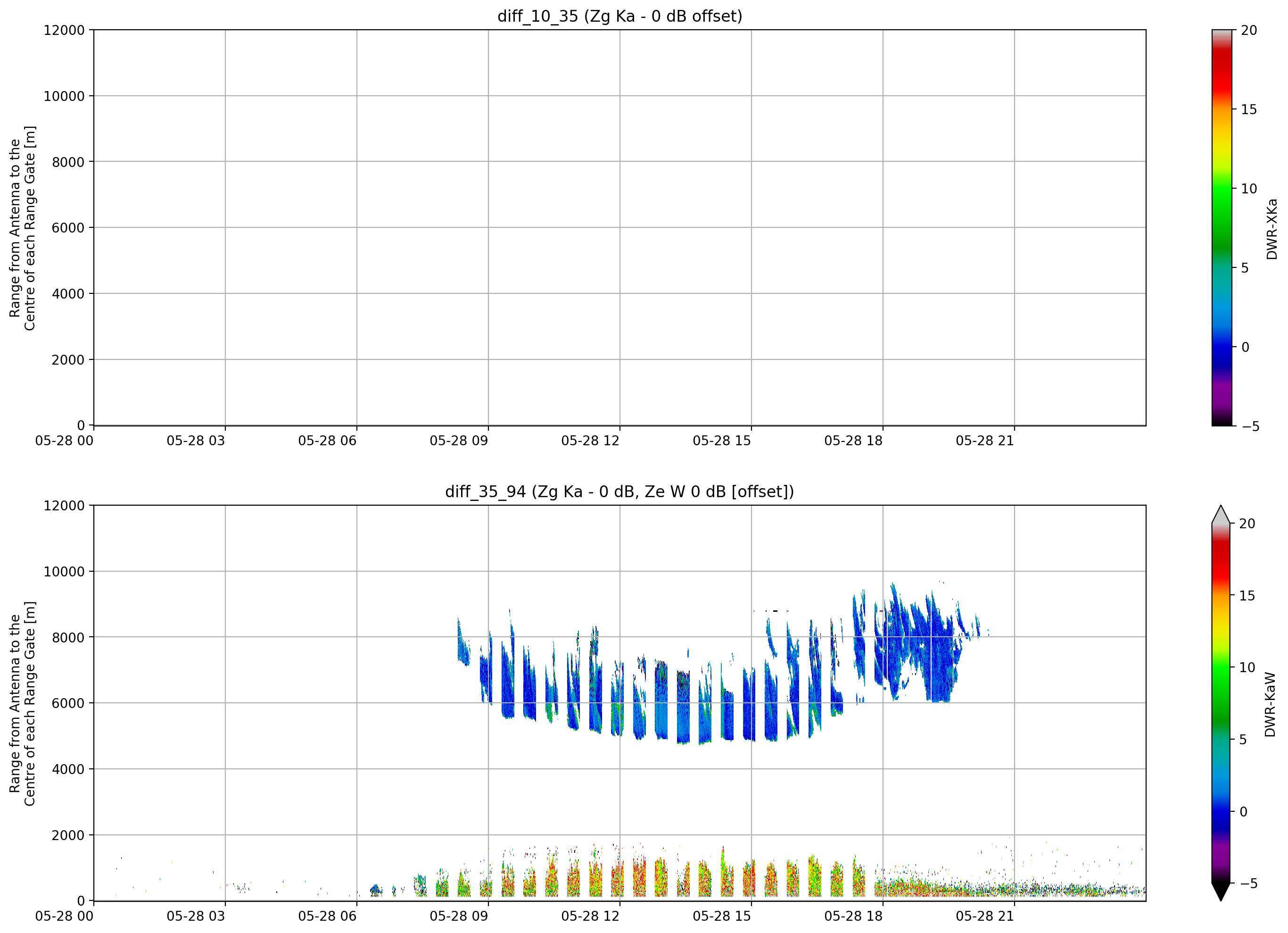Click the '05-28 09' x-tick under the diff_10_35 plot
This screenshot has width=1288, height=933.
[459, 441]
